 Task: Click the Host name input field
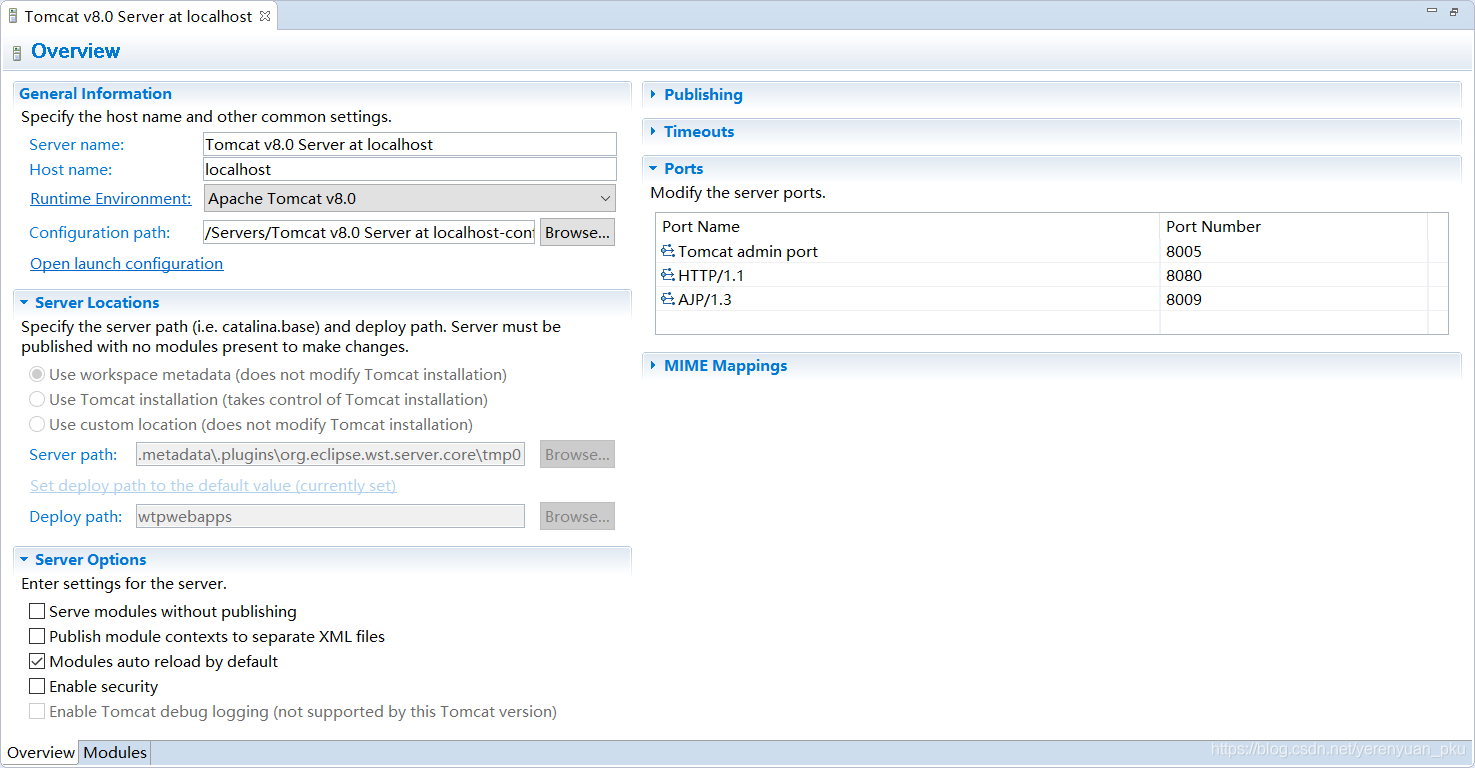coord(410,169)
